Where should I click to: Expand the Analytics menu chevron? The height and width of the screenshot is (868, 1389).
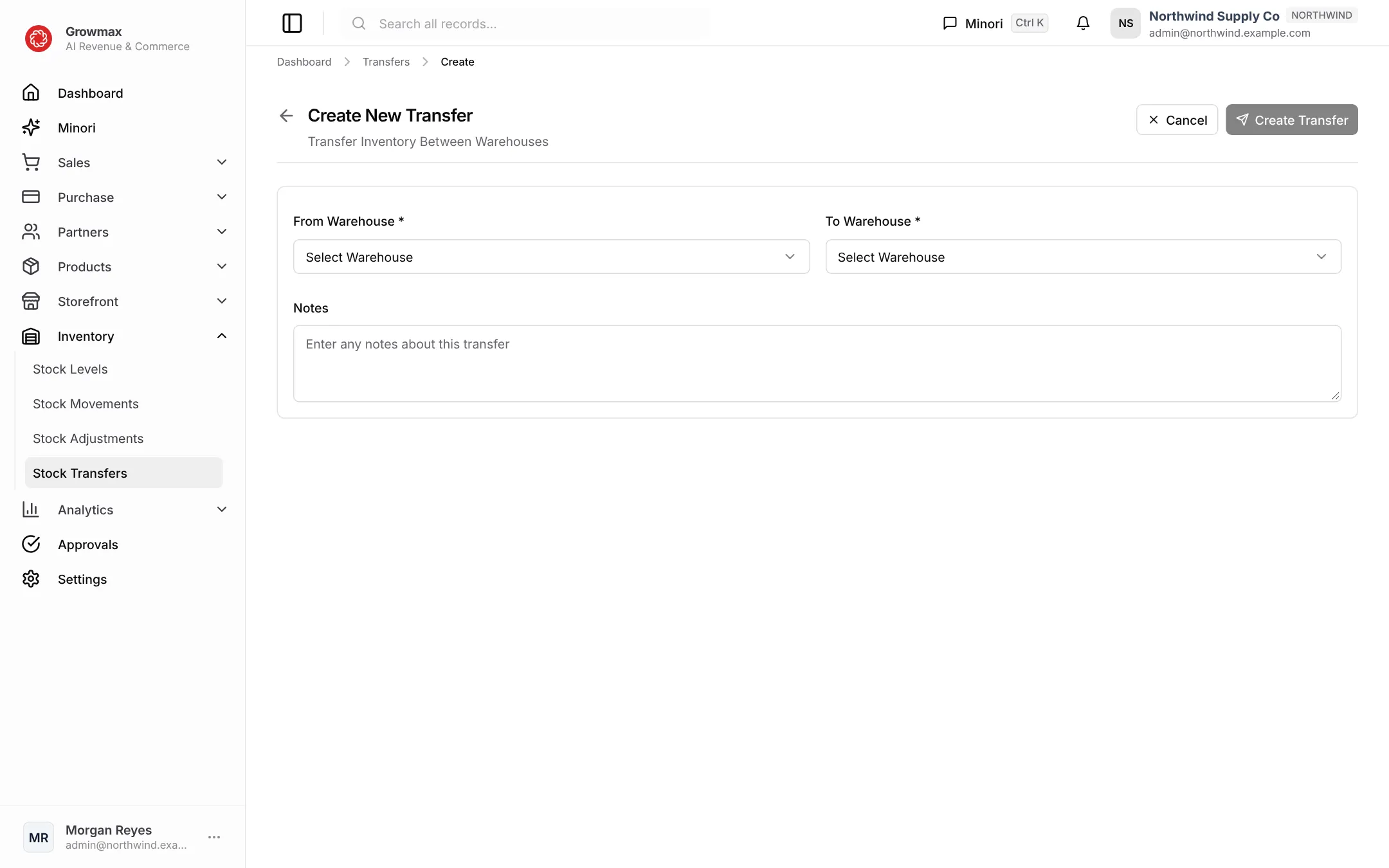(x=222, y=509)
